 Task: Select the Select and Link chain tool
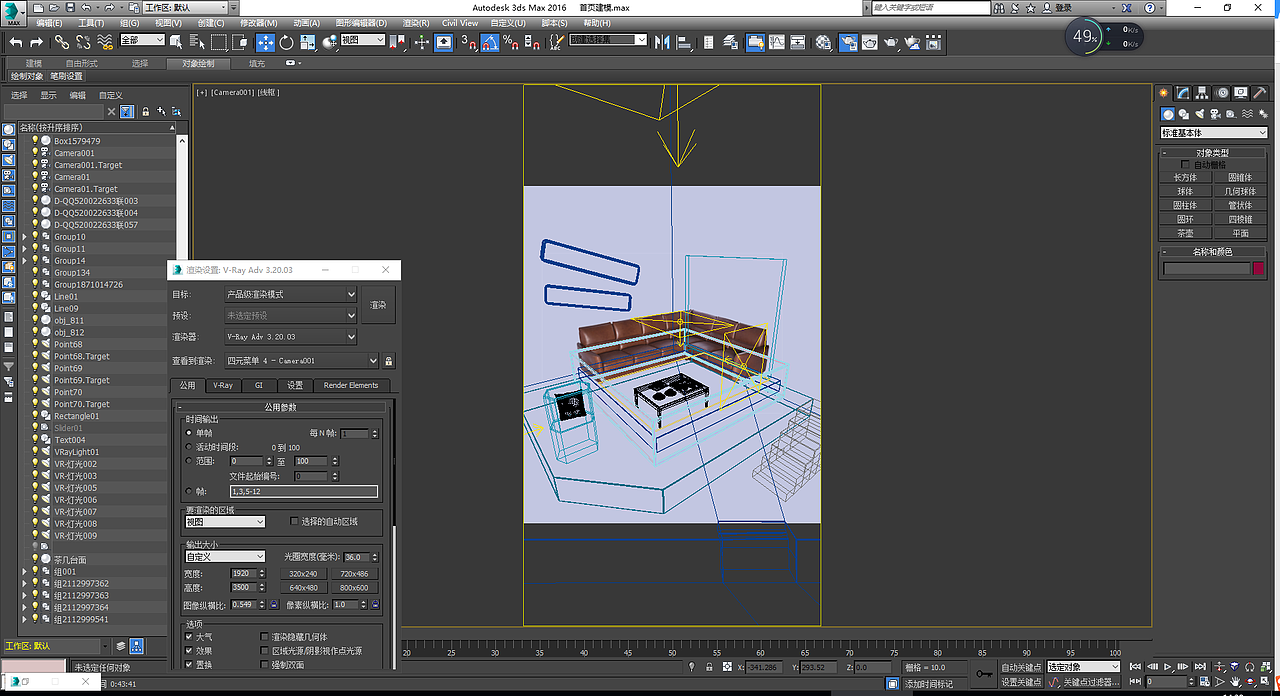coord(62,42)
